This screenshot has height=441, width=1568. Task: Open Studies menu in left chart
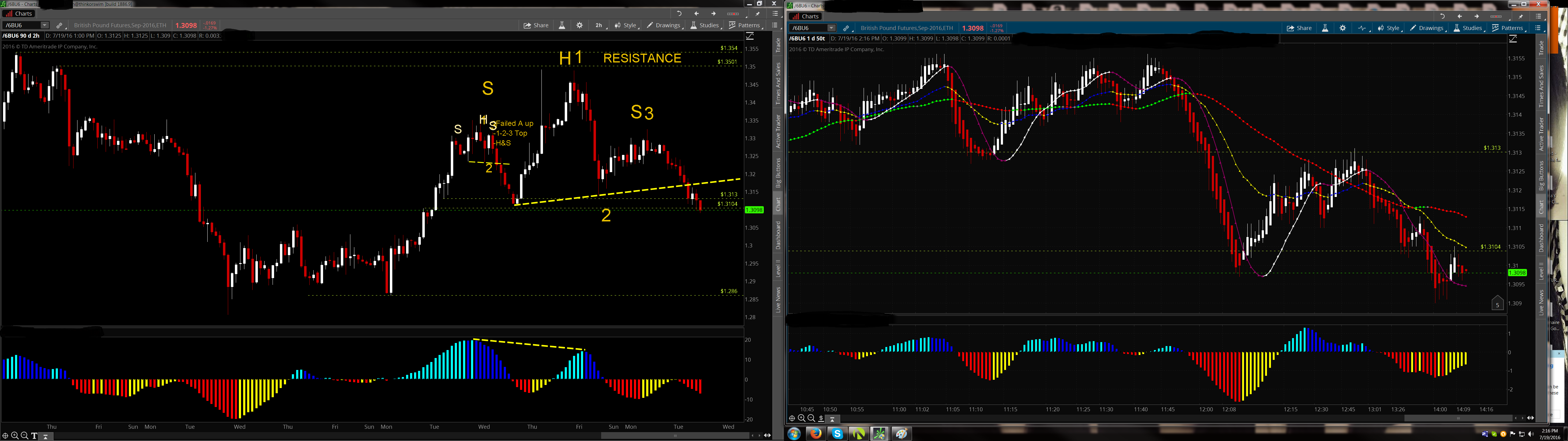click(706, 26)
